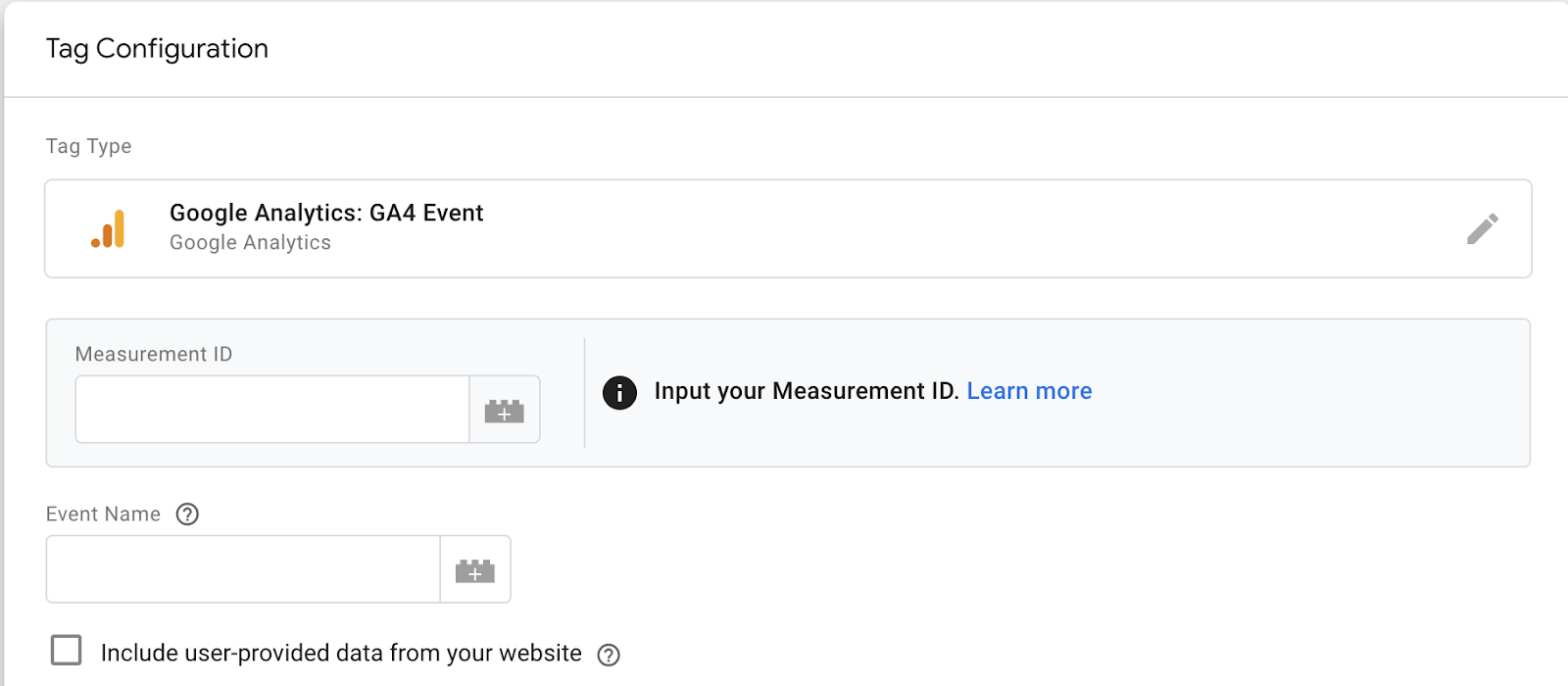The width and height of the screenshot is (1568, 686).
Task: Click the Measurement ID label
Action: tap(154, 354)
